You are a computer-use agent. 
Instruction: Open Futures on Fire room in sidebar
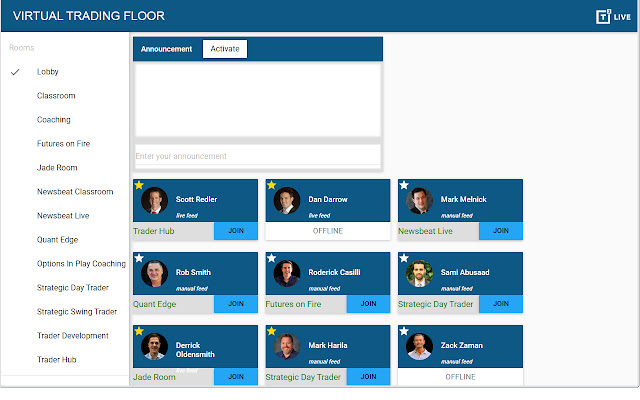click(64, 144)
